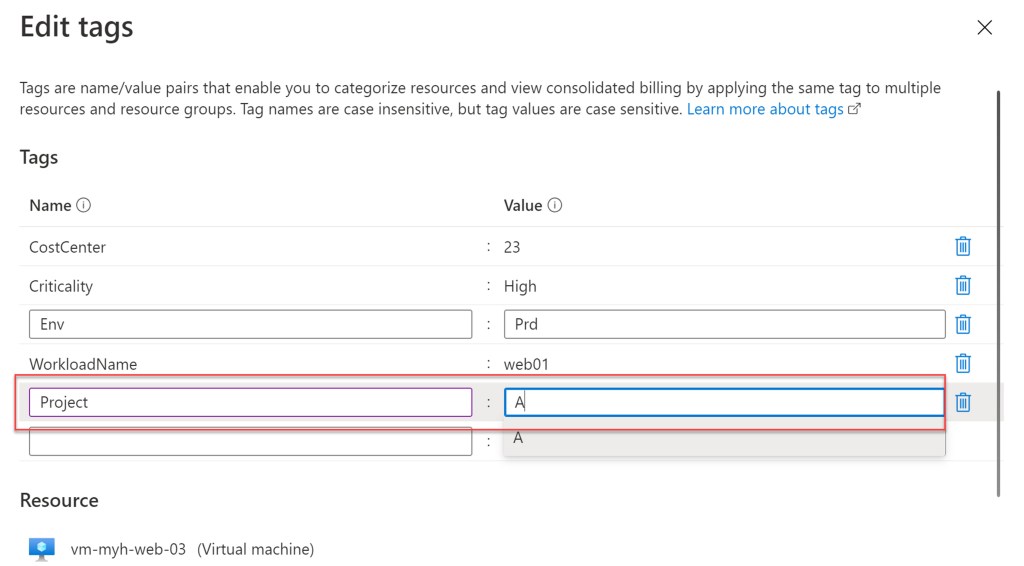Viewport: 1024px width, 566px height.
Task: Delete the CostCenter tag with trash icon
Action: [x=963, y=246]
